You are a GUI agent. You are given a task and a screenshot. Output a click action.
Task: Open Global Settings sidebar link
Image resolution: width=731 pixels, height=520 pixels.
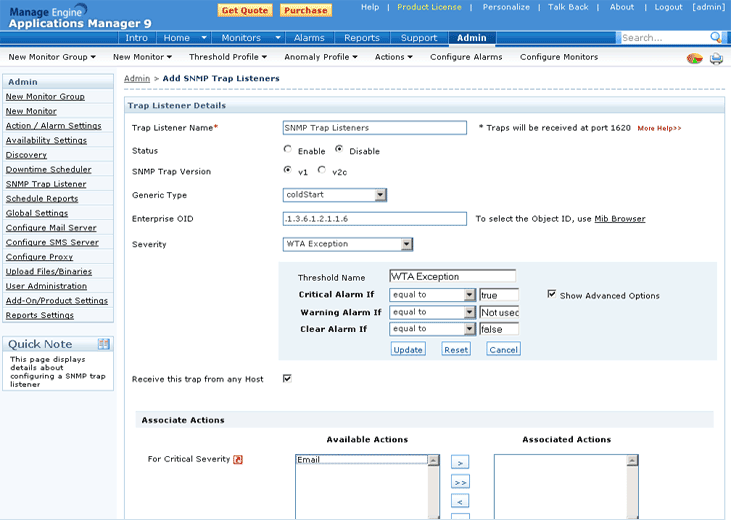point(37,213)
